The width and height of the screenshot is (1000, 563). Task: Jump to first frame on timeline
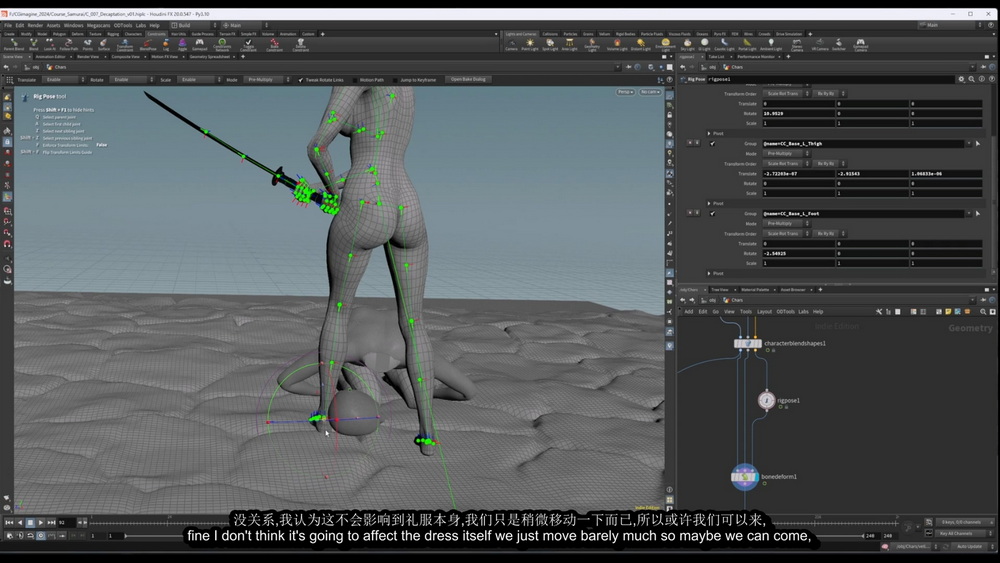[9, 523]
